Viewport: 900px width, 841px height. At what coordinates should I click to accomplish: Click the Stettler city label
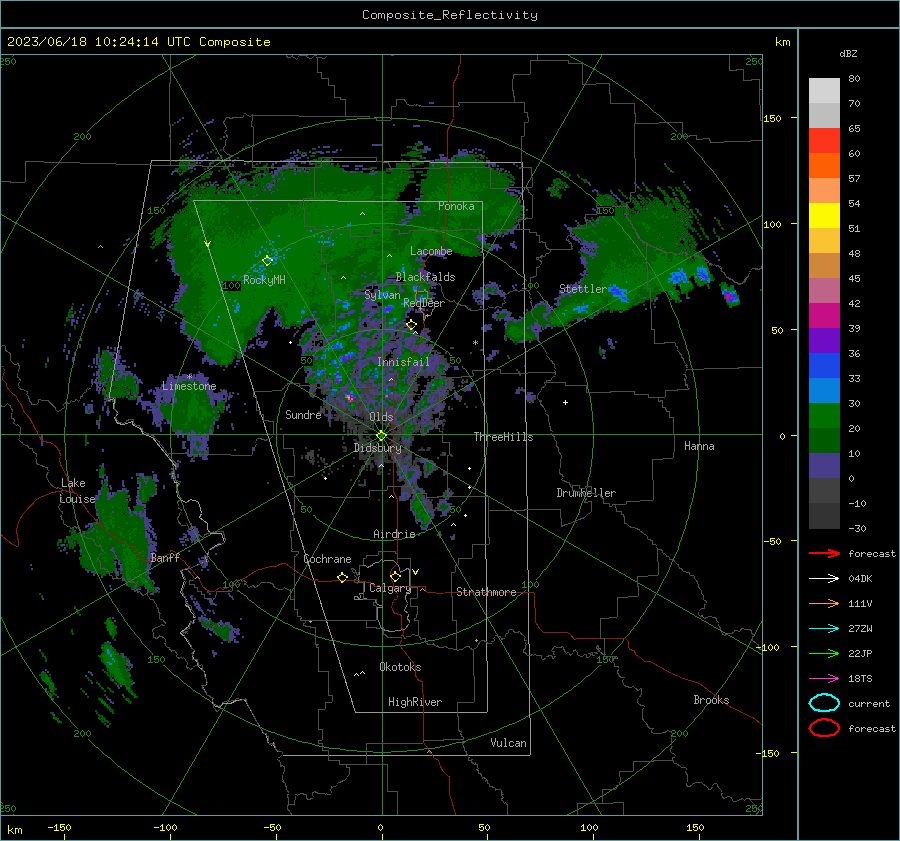pos(583,289)
